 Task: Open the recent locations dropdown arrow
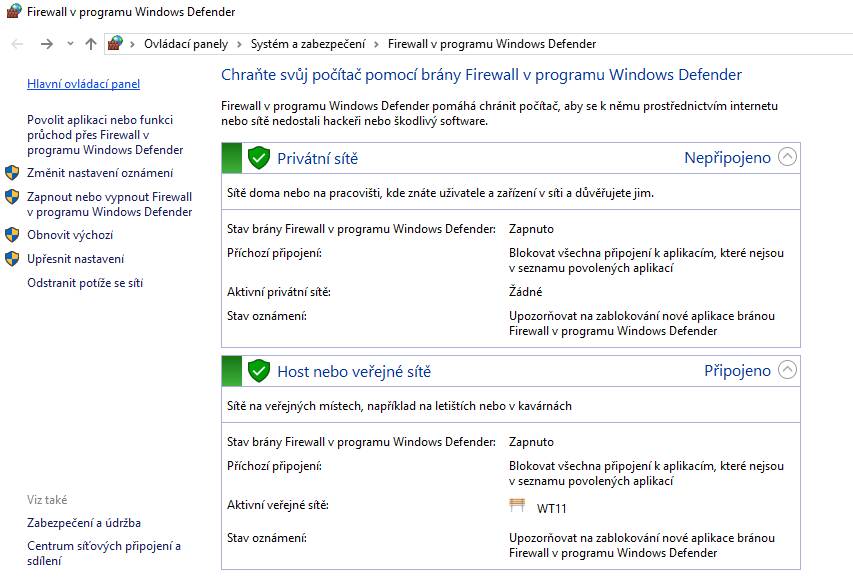coord(70,44)
